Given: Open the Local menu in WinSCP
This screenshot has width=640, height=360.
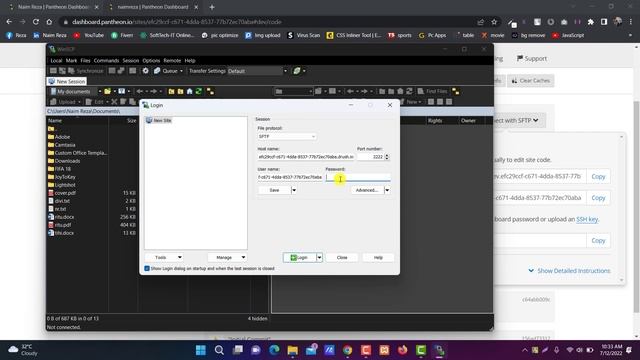Looking at the screenshot, I should click(x=56, y=60).
